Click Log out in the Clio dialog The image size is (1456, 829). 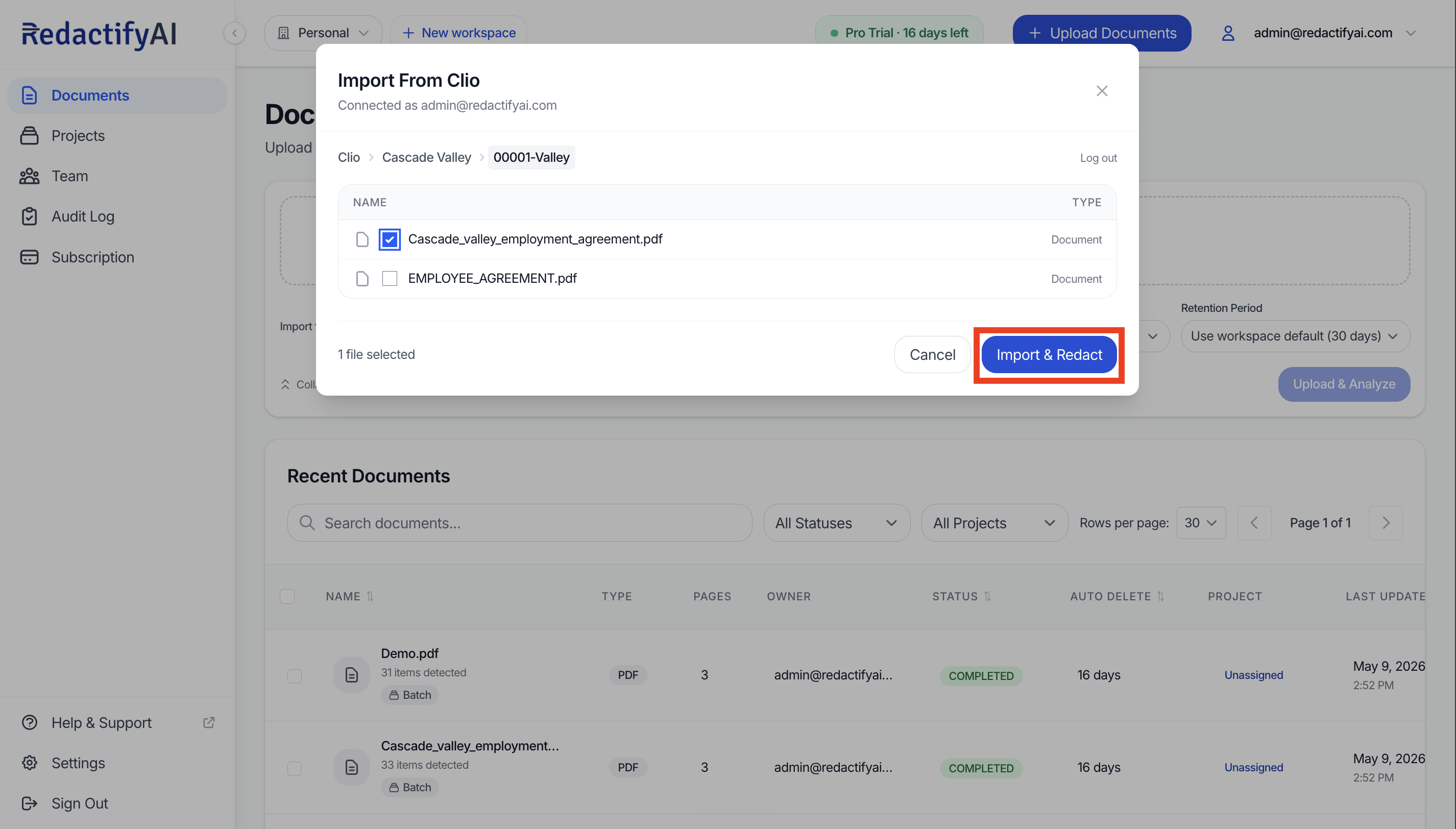[x=1099, y=158]
